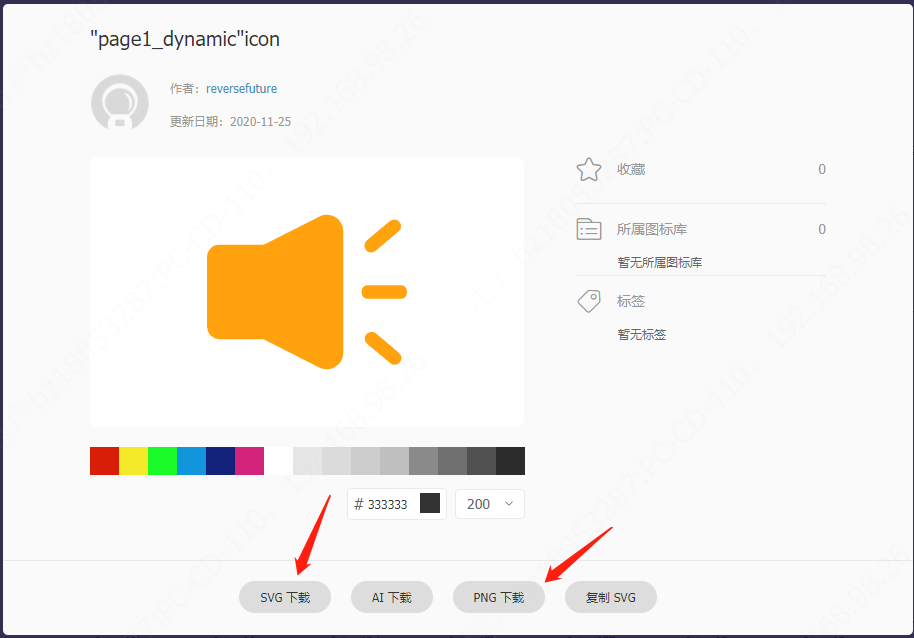Choose the light blue color swatch
Image resolution: width=914 pixels, height=638 pixels.
point(191,461)
